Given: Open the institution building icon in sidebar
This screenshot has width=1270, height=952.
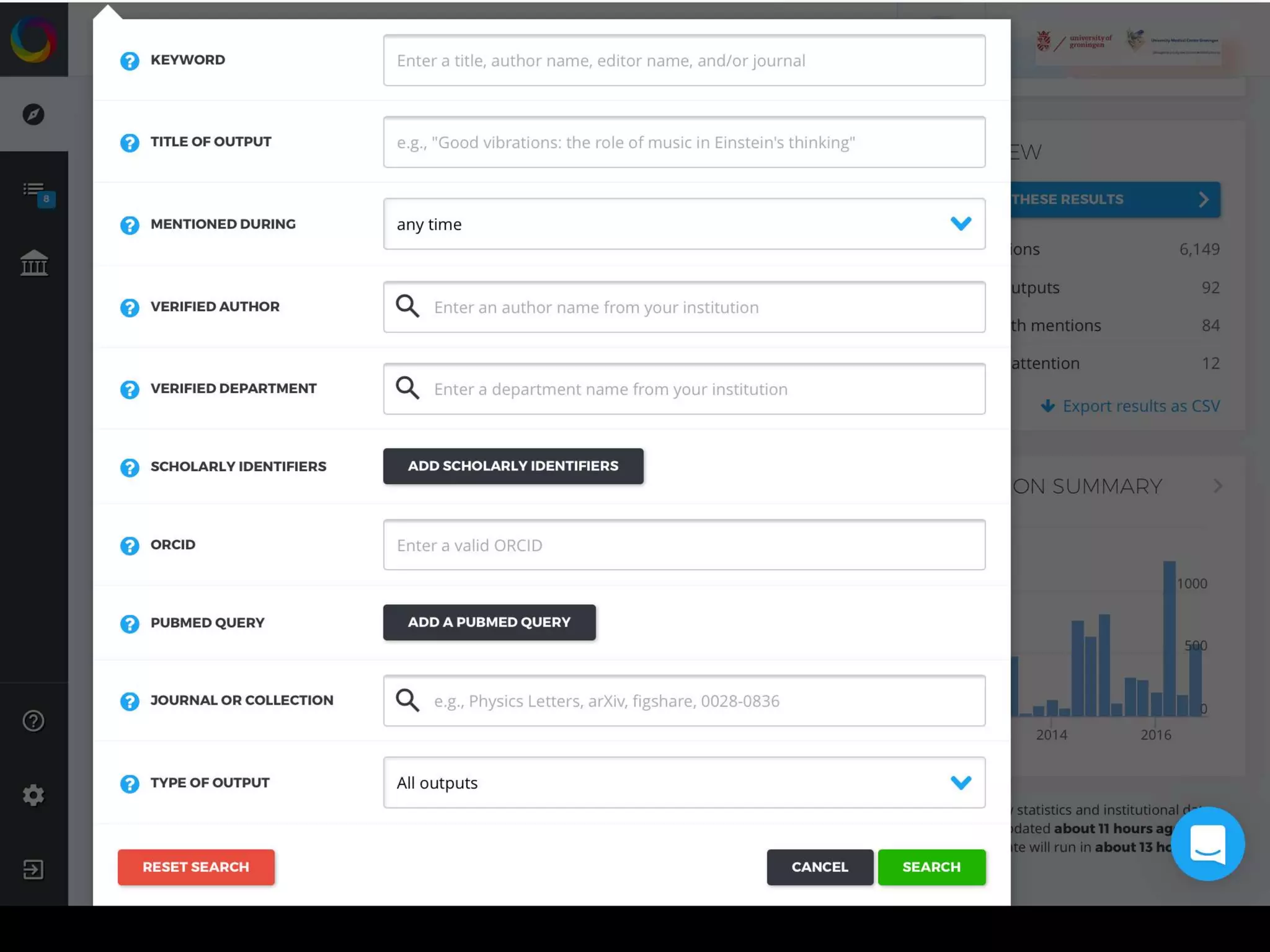Looking at the screenshot, I should [x=34, y=263].
